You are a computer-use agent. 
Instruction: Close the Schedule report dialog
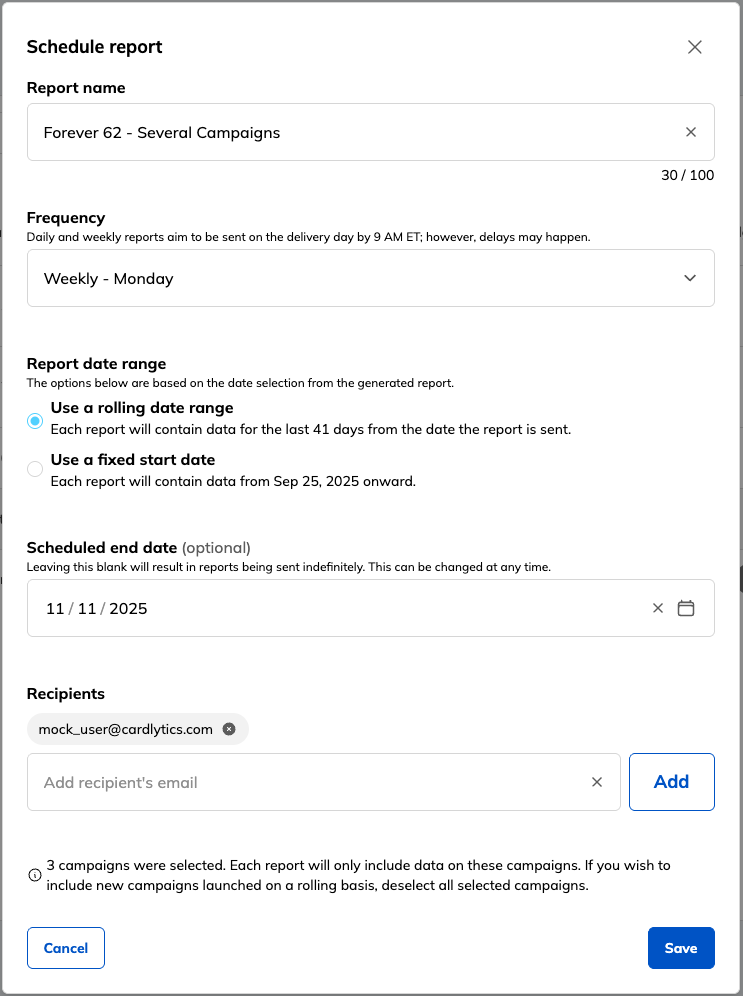694,47
